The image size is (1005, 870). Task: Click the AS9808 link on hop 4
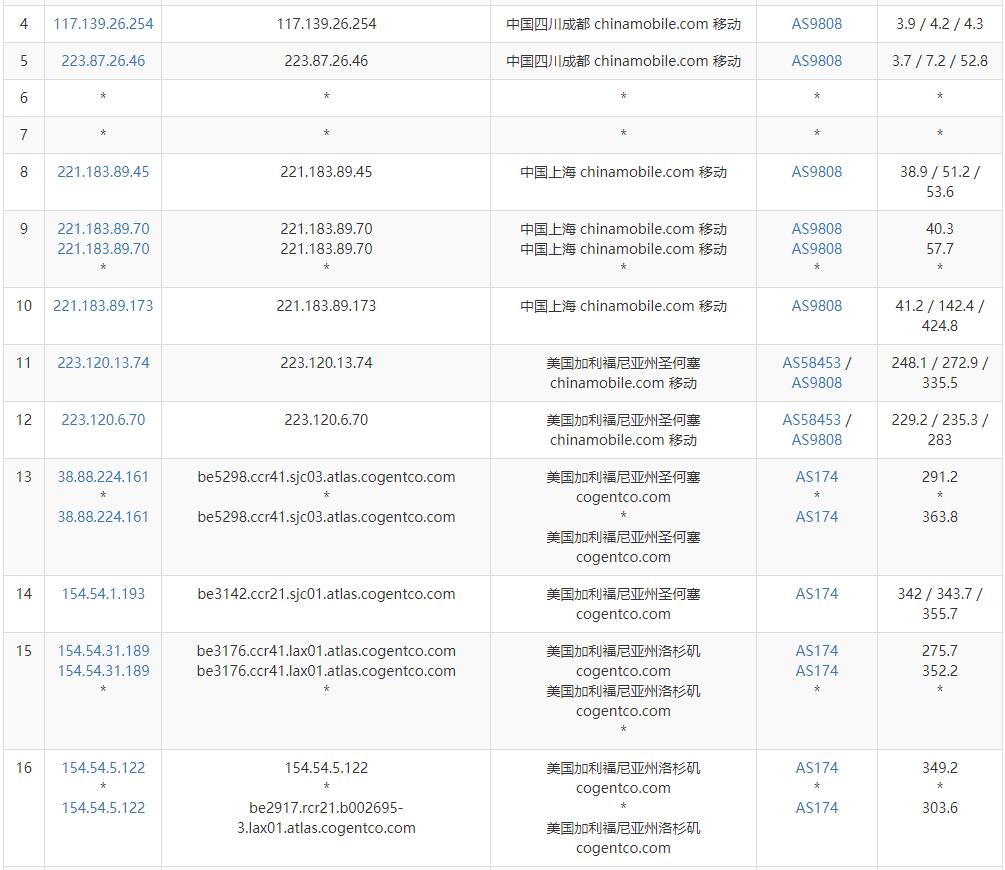point(816,23)
